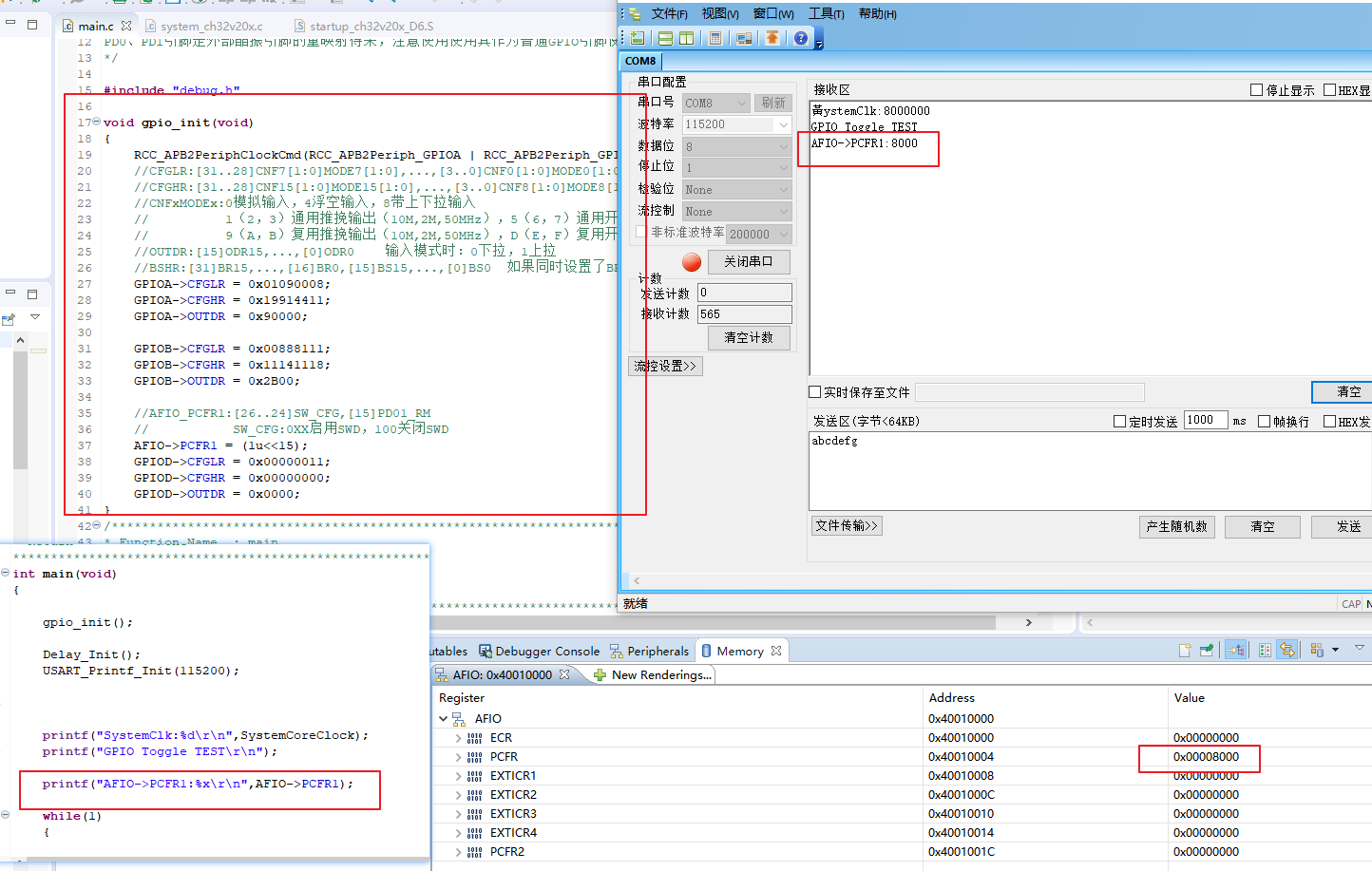
Task: Open the blue help question mark icon
Action: tap(801, 38)
